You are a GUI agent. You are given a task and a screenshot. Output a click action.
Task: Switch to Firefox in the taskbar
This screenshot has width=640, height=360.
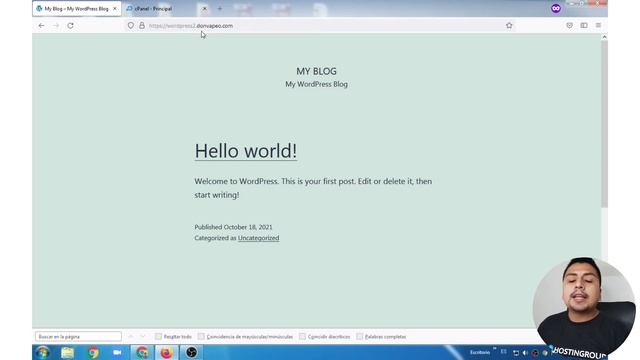[167, 352]
